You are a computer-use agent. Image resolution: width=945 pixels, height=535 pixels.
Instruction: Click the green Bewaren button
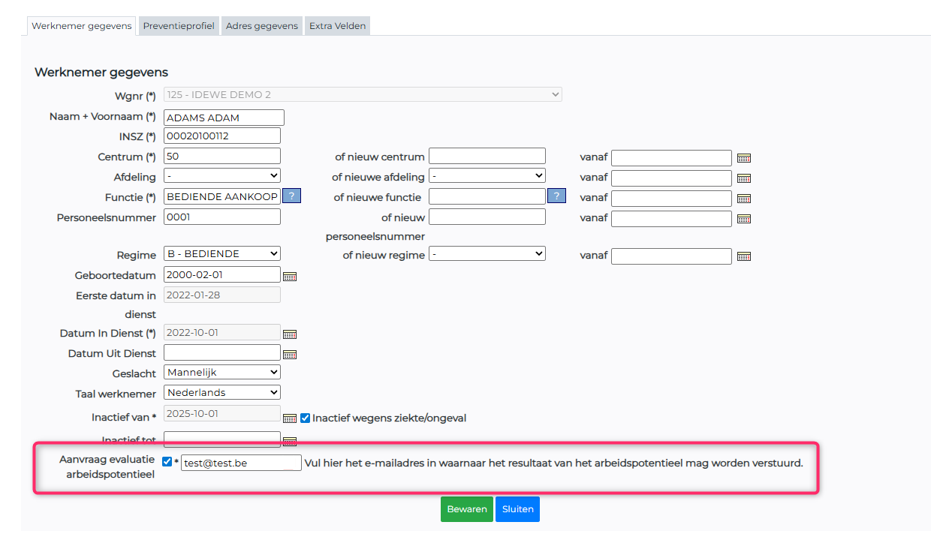(466, 509)
